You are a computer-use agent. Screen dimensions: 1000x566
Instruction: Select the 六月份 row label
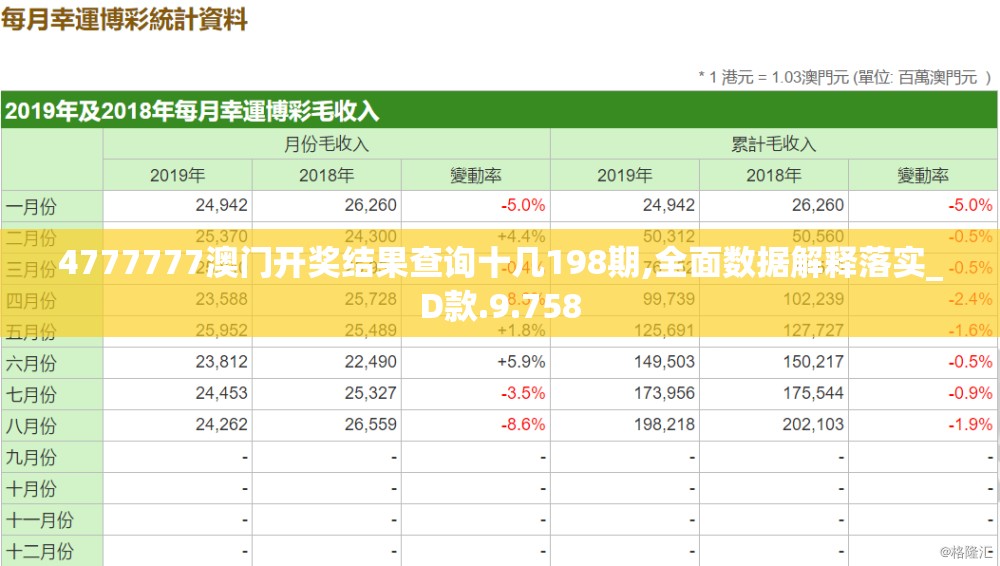(31, 363)
